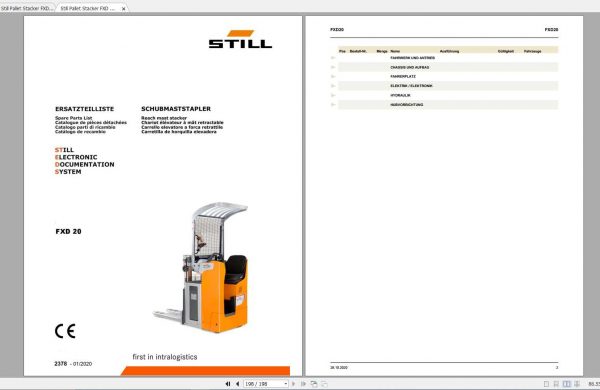Viewport: 600px width, 390px height.
Task: Click the date in the right page footer
Action: tap(339, 367)
